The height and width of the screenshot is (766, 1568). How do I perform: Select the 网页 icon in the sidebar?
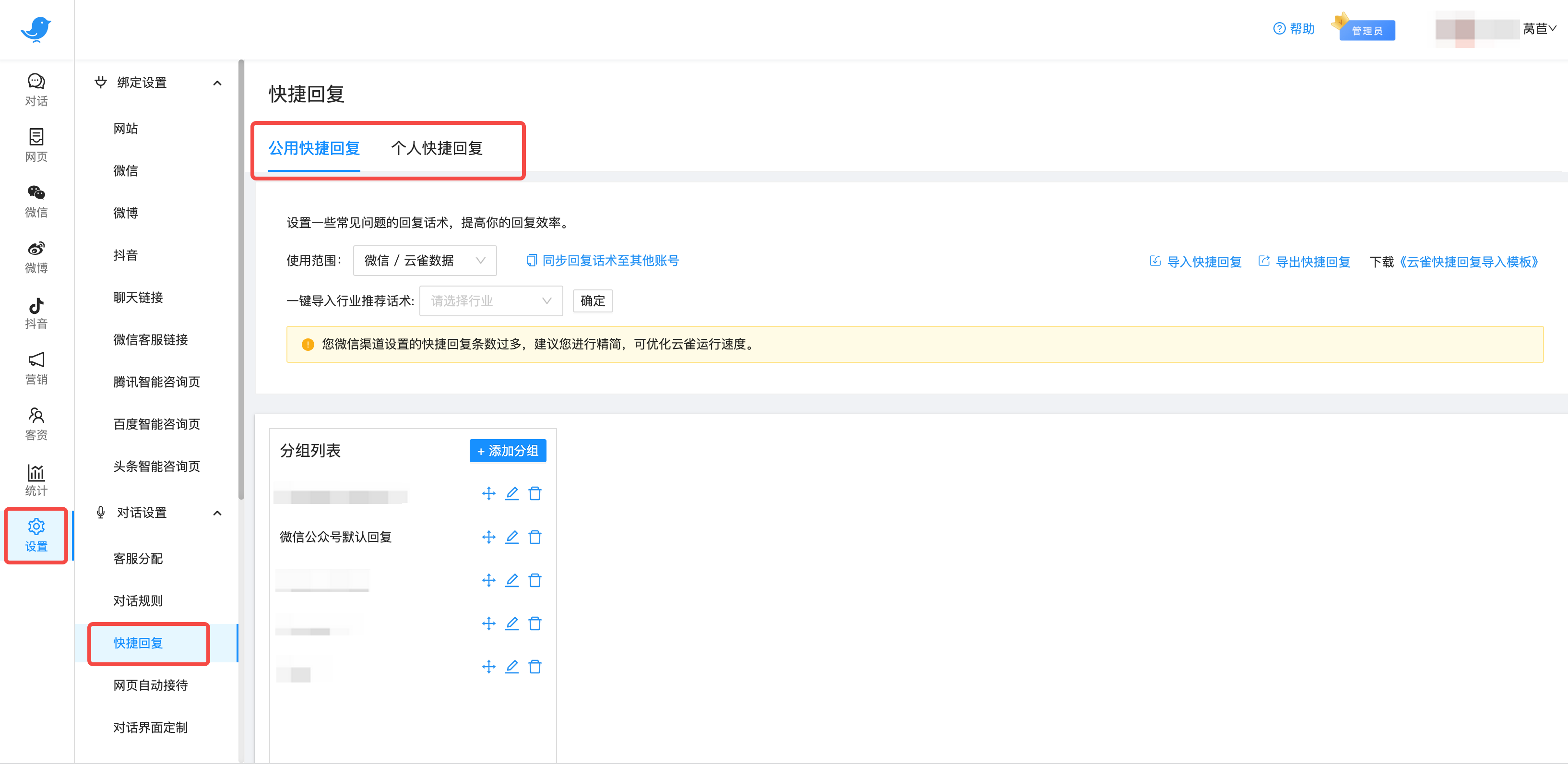pos(36,144)
